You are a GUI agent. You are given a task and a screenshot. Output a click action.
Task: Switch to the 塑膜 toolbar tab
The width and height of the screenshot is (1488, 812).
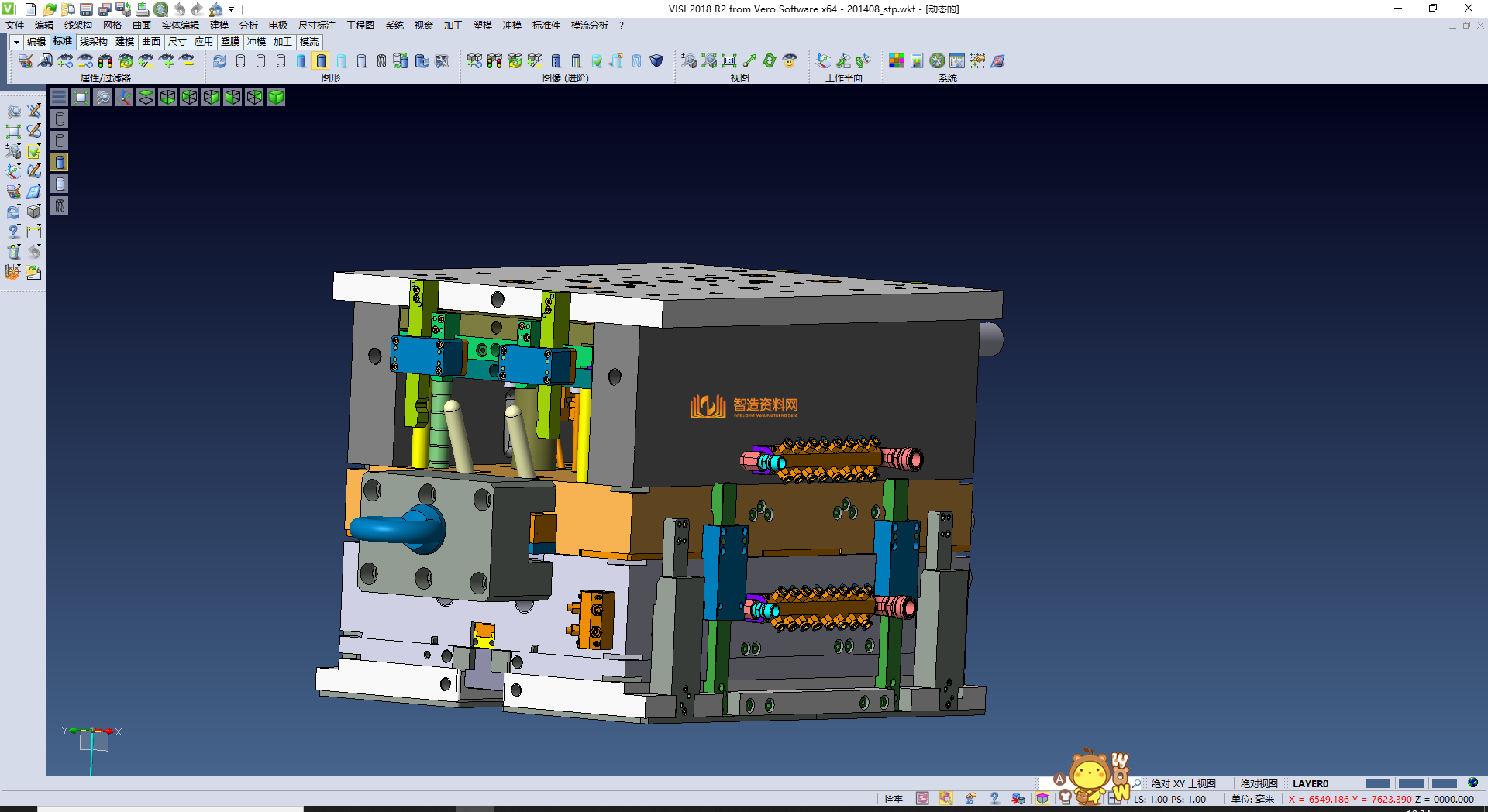230,42
